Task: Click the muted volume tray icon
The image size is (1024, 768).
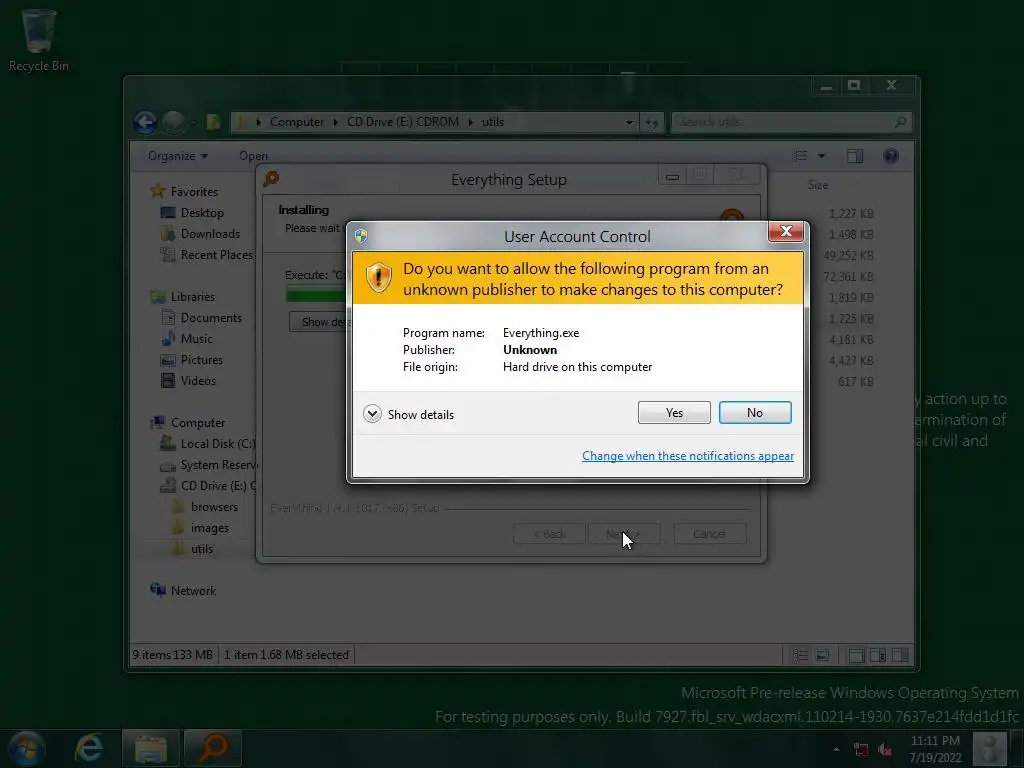Action: 885,750
